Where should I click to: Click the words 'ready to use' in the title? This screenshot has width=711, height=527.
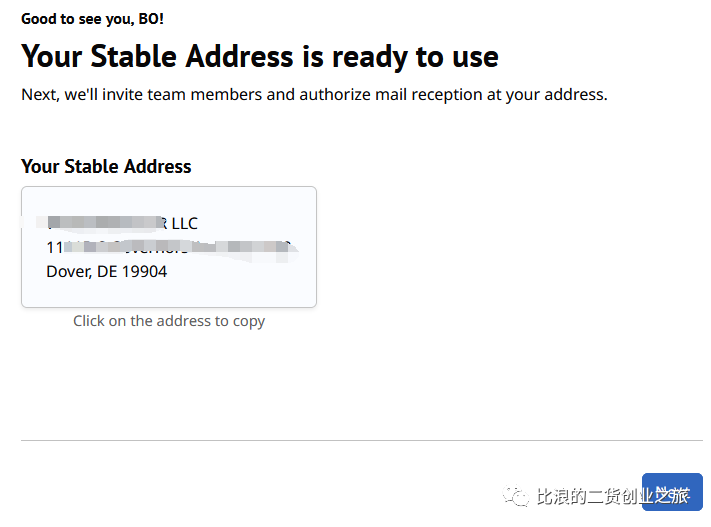pos(415,58)
